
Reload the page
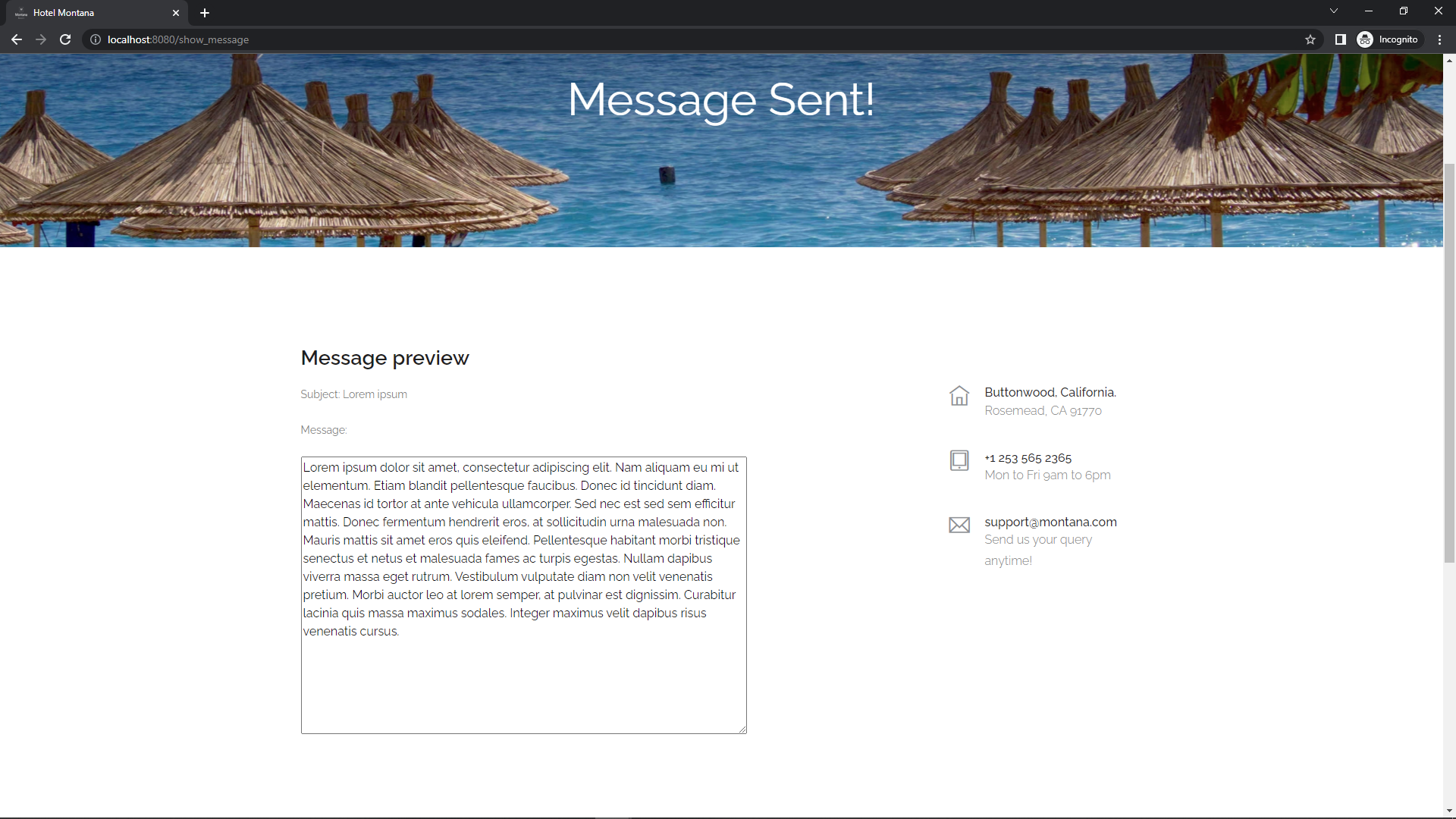pyautogui.click(x=65, y=39)
